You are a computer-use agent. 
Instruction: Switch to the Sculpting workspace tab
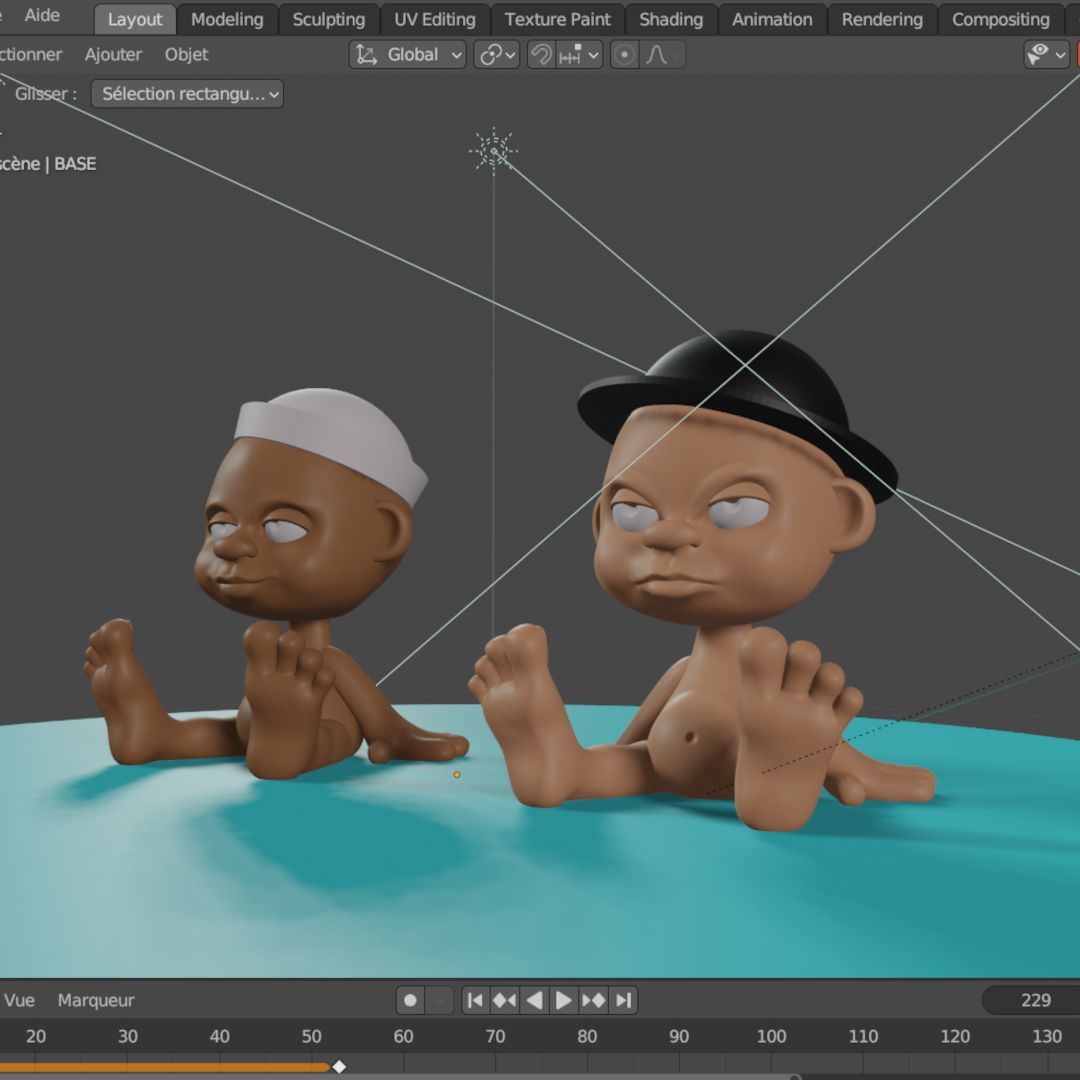[329, 19]
